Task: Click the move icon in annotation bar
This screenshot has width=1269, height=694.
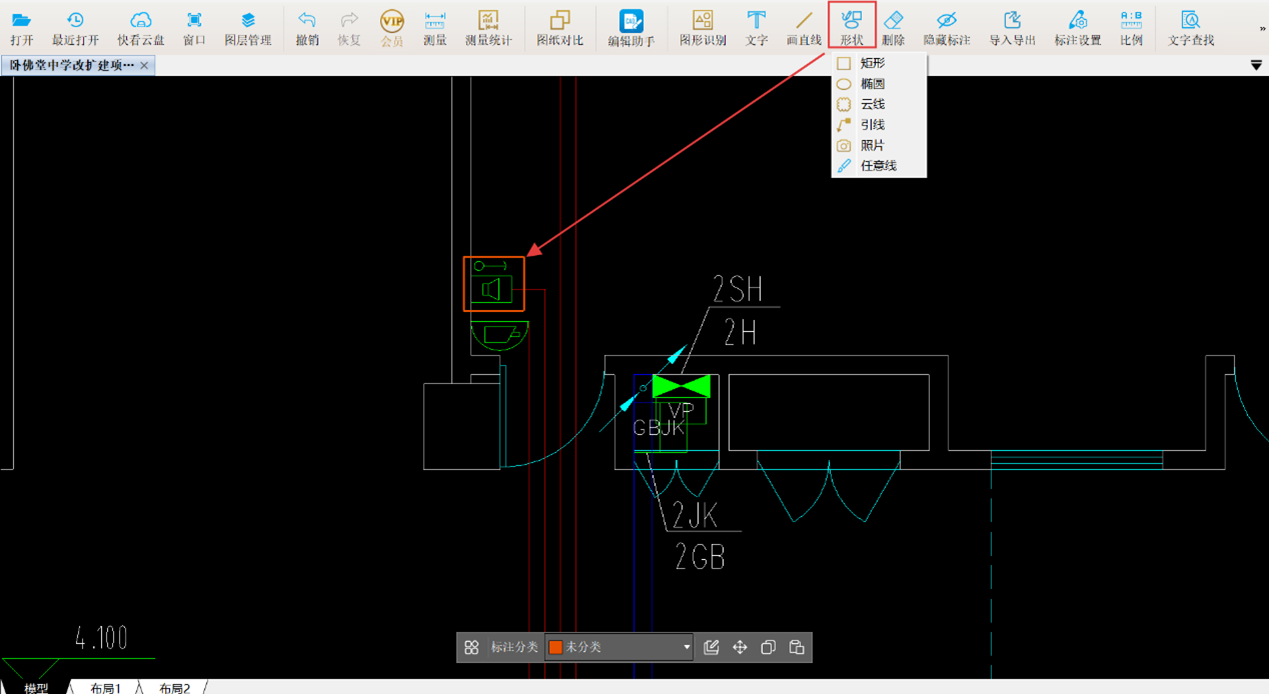Action: [x=740, y=648]
